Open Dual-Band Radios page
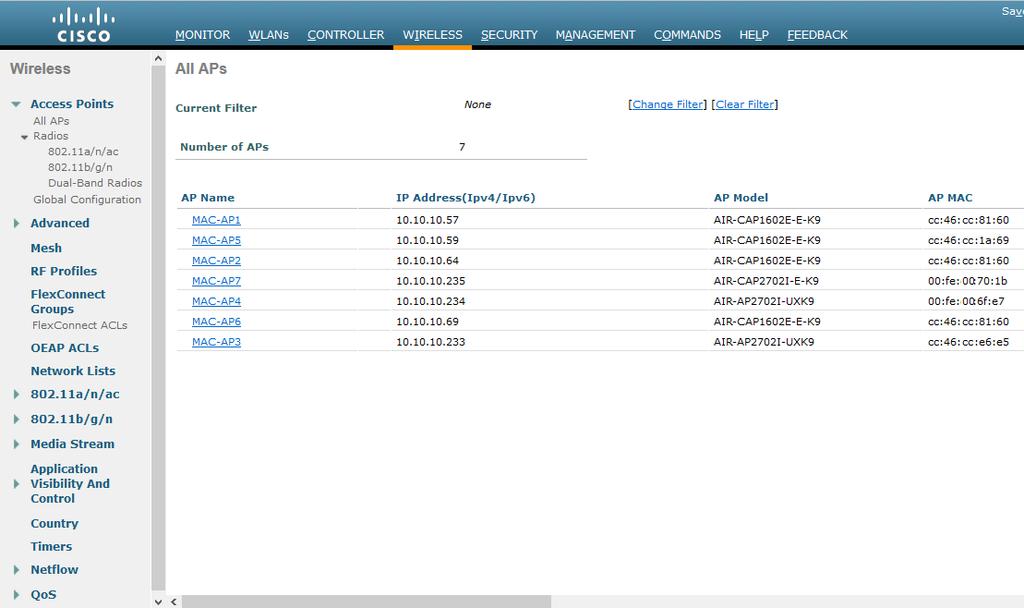Viewport: 1024px width, 608px height. (x=95, y=183)
